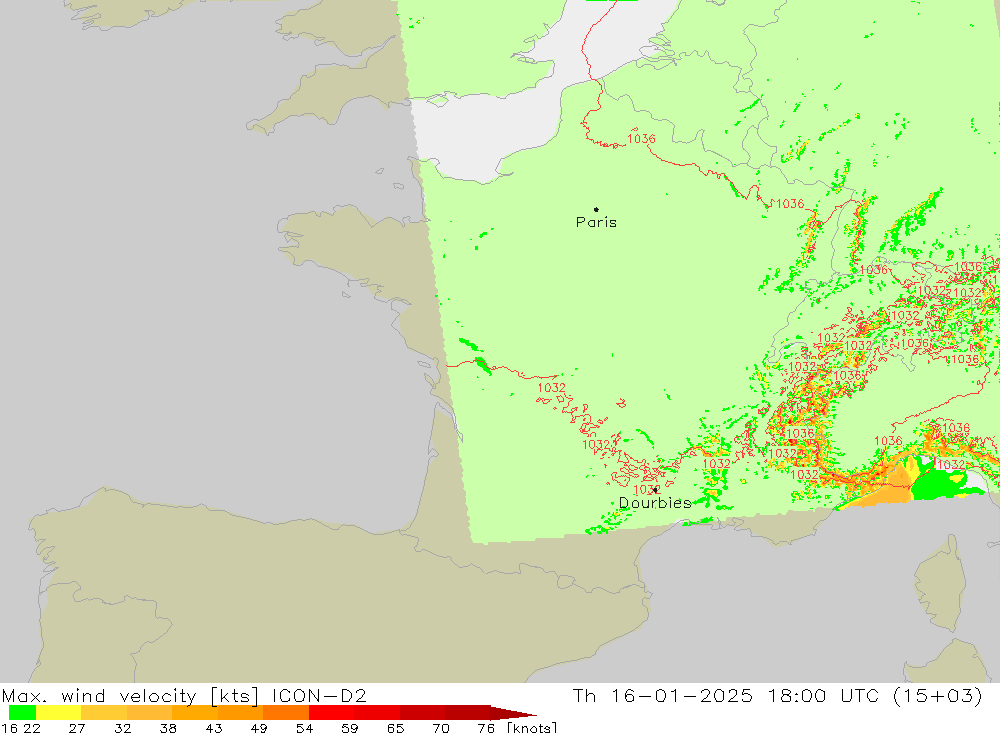Click the Paris city label
This screenshot has height=733, width=1000.
(596, 222)
